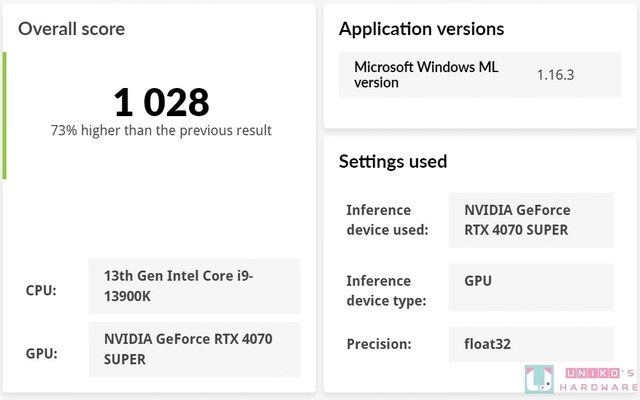The height and width of the screenshot is (400, 640).
Task: Select the 1.16.3 version number
Action: pyautogui.click(x=558, y=74)
